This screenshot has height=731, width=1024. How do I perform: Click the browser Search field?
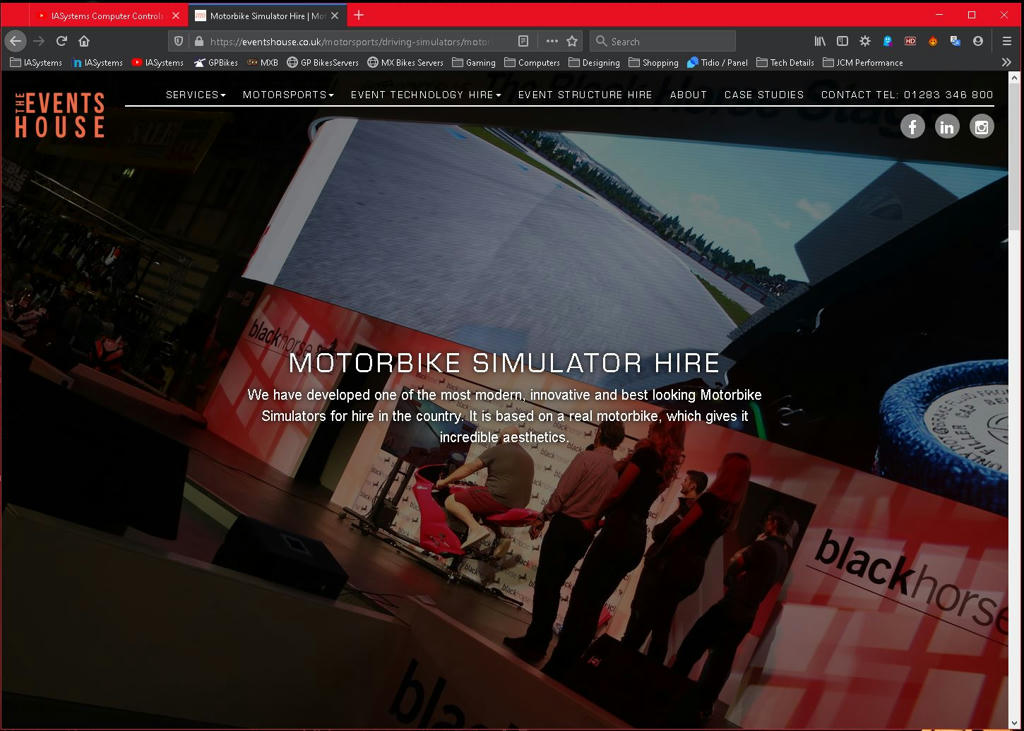(663, 41)
